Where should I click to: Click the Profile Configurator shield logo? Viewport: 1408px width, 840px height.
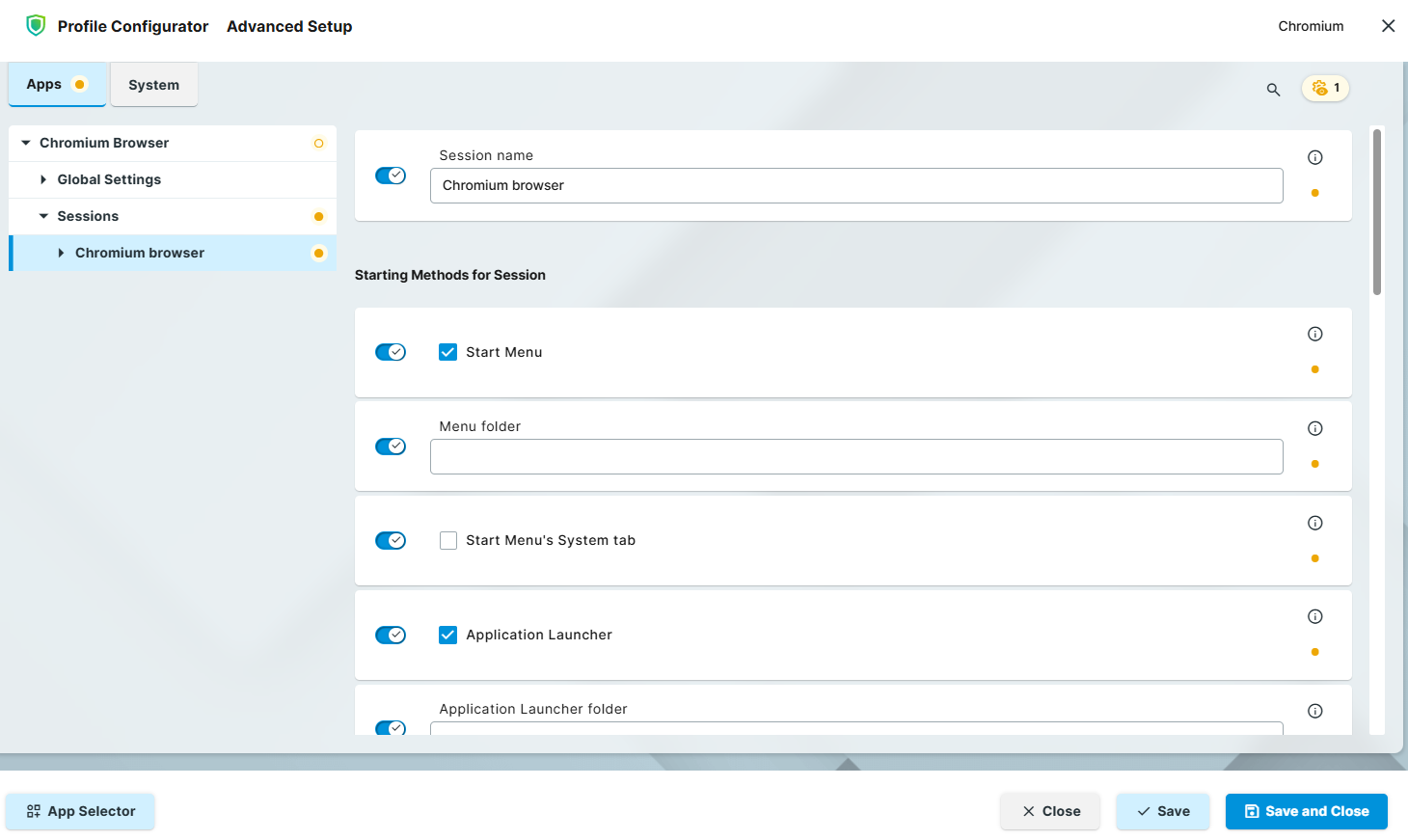tap(36, 26)
